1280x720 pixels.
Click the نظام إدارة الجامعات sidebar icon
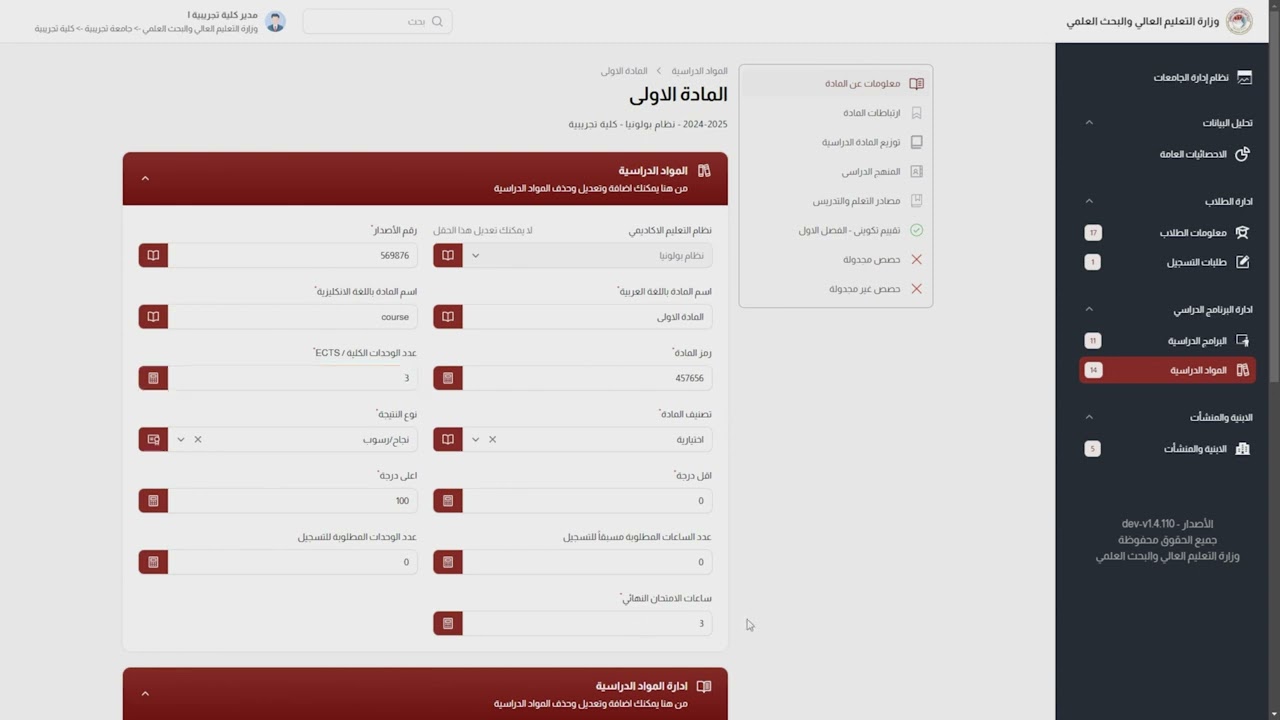tap(1244, 77)
